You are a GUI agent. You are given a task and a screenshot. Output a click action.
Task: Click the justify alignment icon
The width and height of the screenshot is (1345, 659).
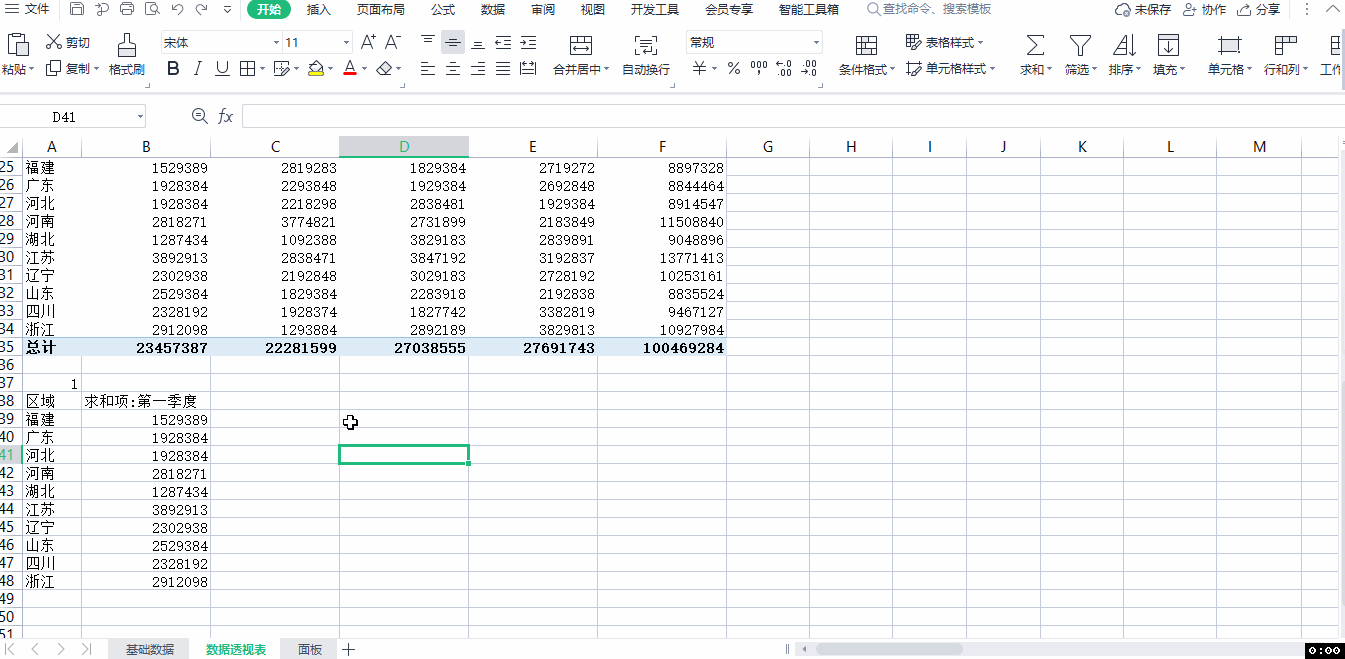tap(503, 69)
